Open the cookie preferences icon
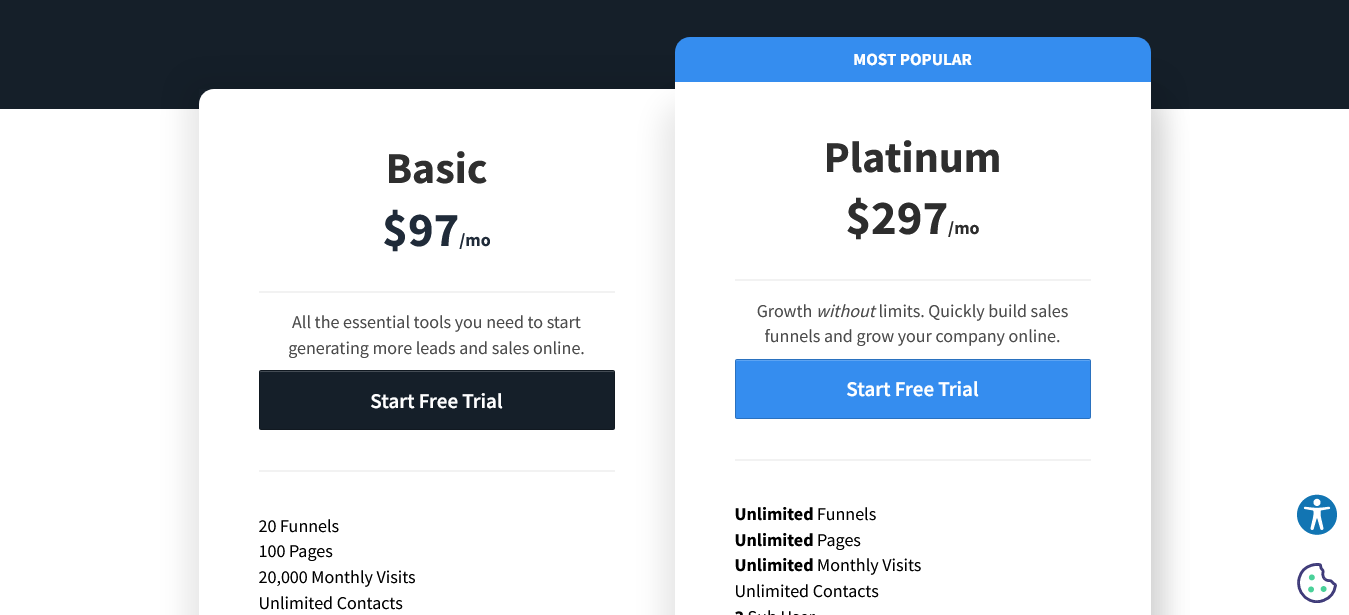 1316,581
